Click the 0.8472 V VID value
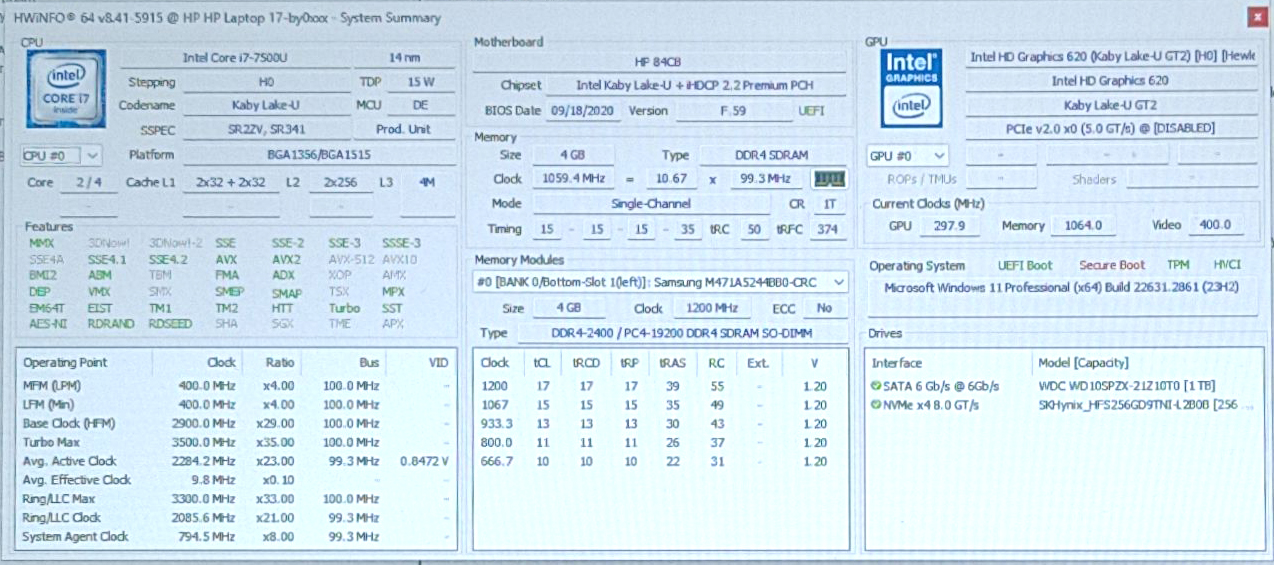Screen dimensions: 1274x565 424,461
